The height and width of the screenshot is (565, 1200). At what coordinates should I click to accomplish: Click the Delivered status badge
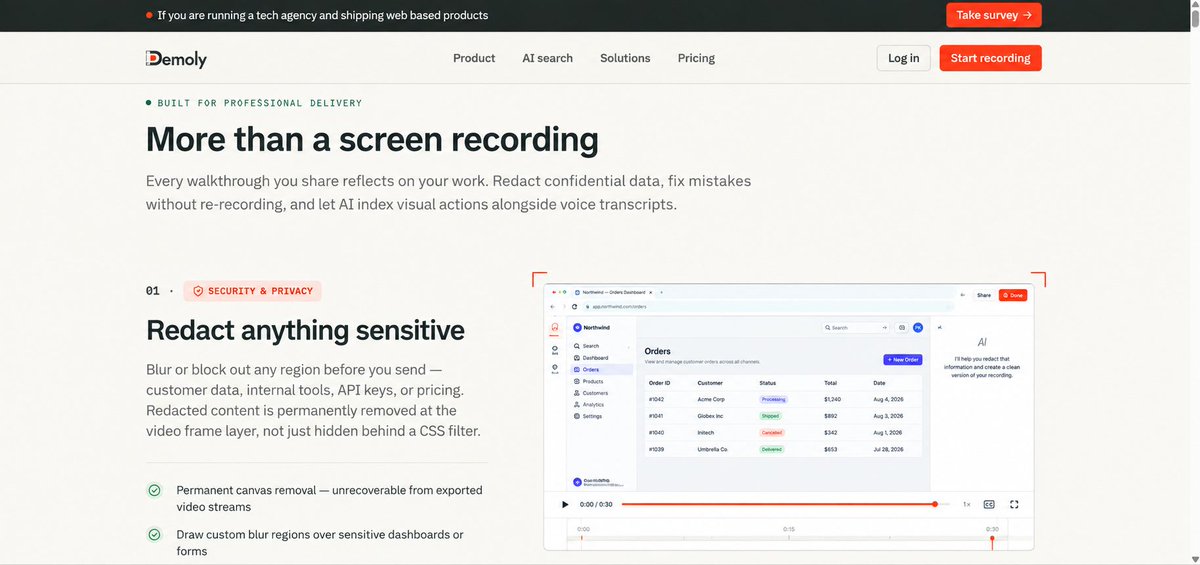(x=772, y=449)
